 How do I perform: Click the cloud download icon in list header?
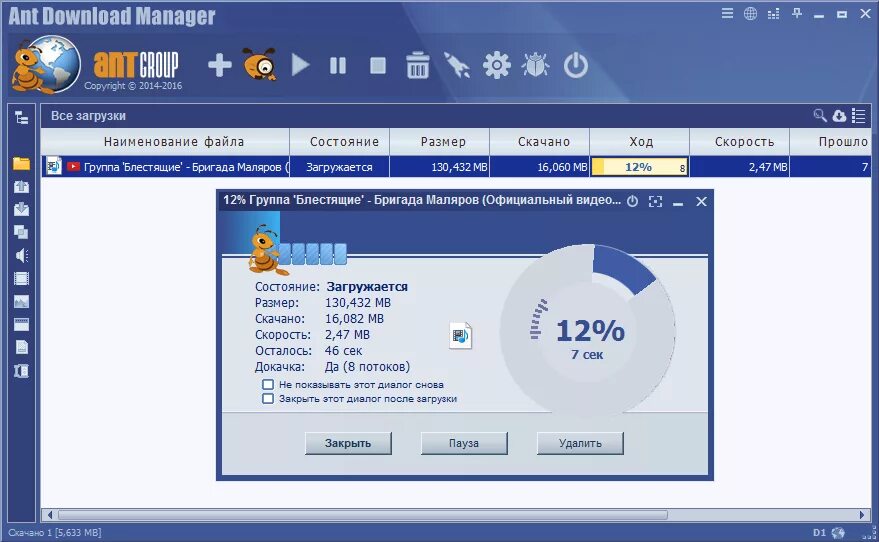click(839, 115)
